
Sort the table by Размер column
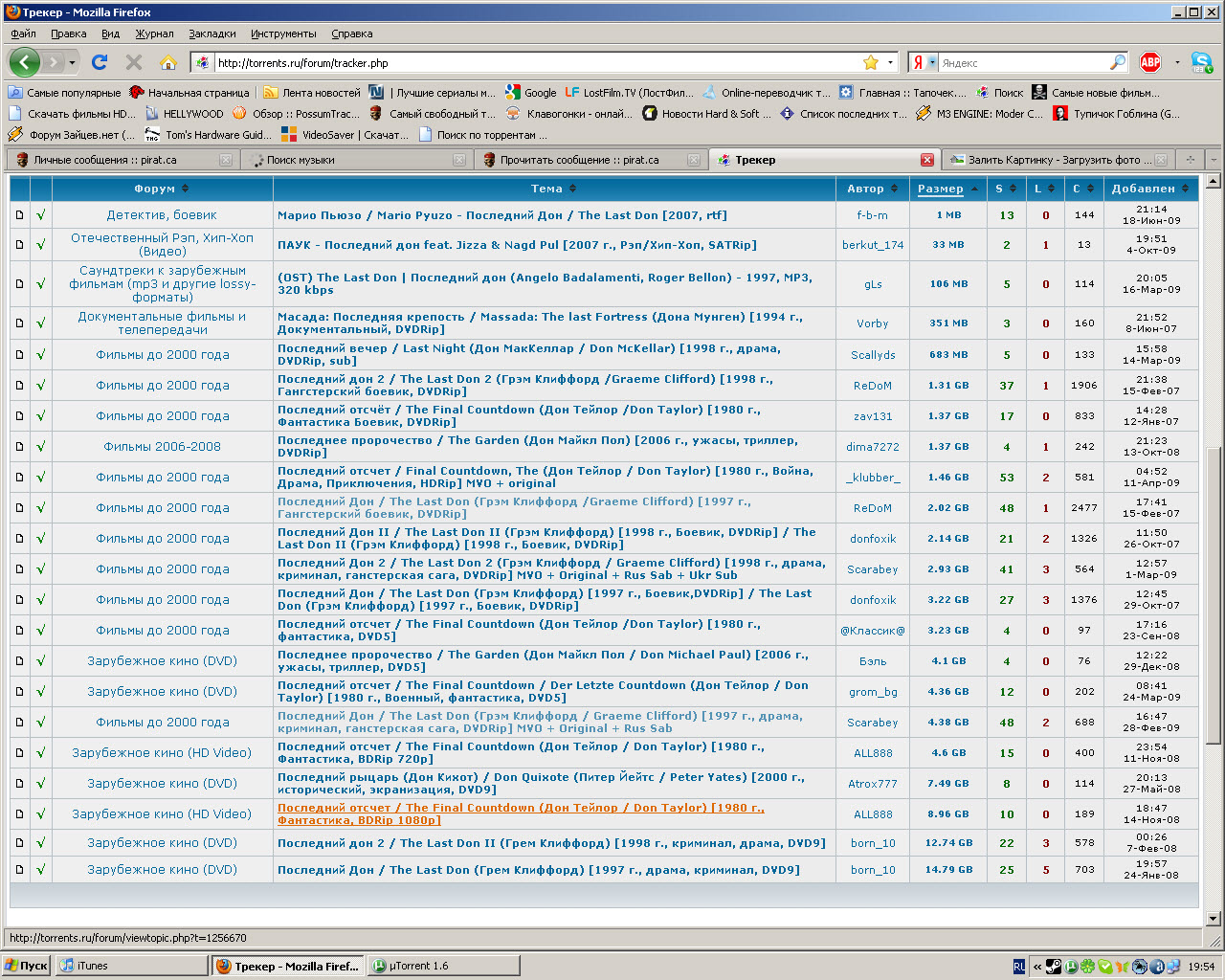pos(947,189)
